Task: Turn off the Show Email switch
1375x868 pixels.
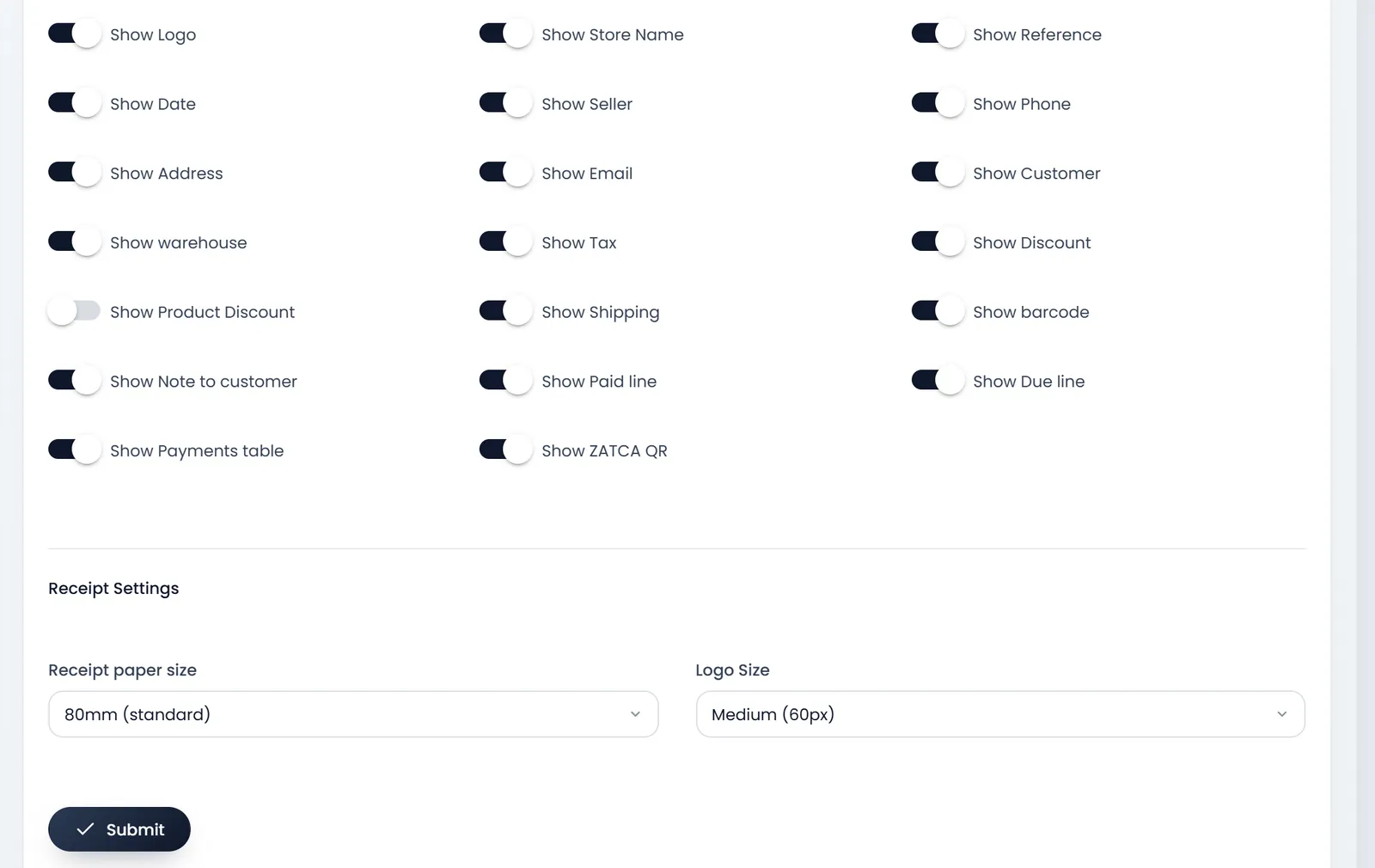Action: pyautogui.click(x=505, y=173)
